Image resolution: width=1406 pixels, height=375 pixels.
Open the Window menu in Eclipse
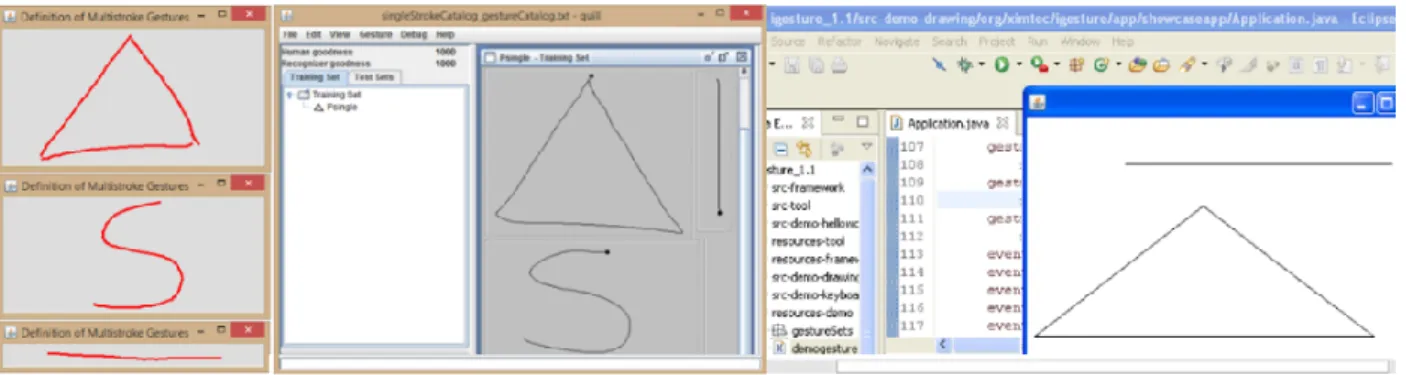(x=1080, y=42)
